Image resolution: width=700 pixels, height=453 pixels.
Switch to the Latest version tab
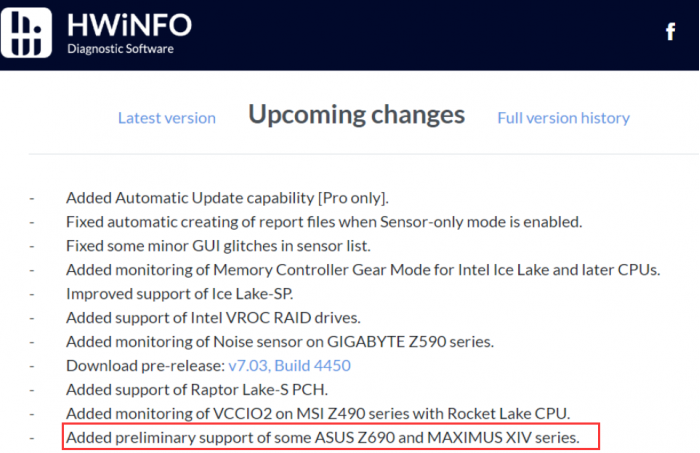166,118
